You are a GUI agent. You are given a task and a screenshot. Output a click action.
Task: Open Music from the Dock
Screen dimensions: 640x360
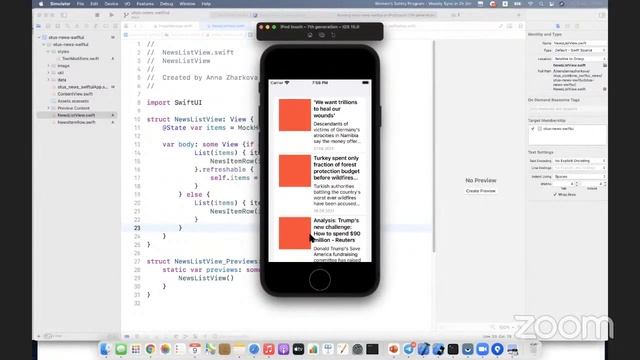point(269,349)
